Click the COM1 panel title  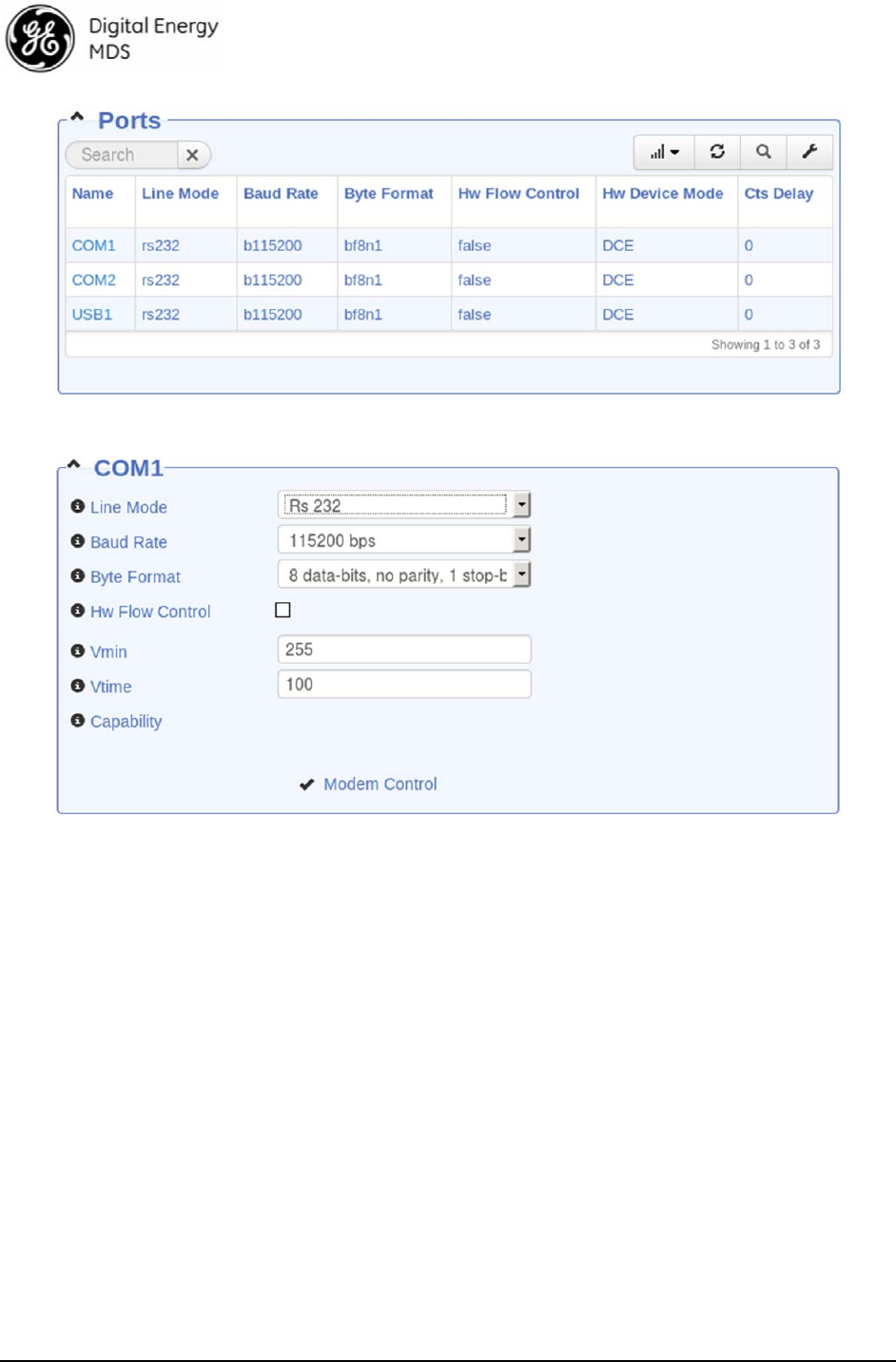[128, 468]
